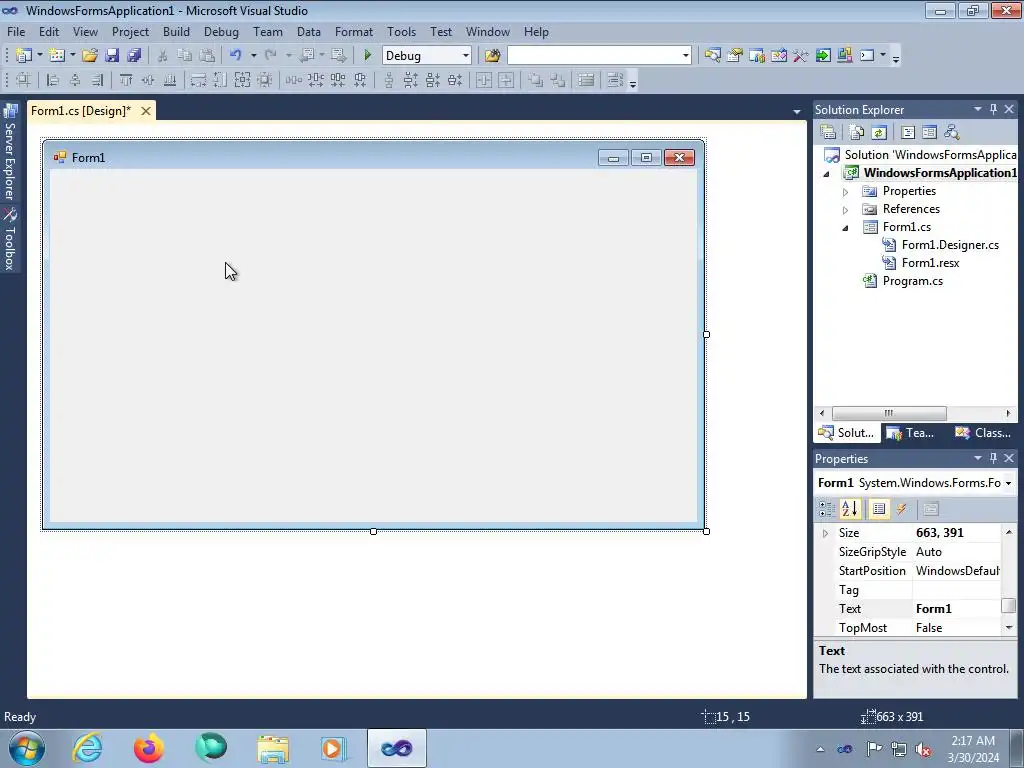
Task: Toggle Categorized view in Properties panel
Action: pos(827,509)
